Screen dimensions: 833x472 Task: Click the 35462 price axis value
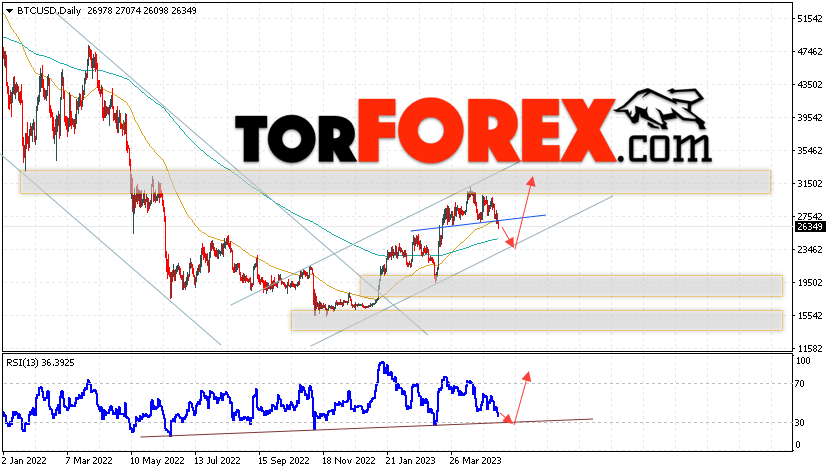click(810, 150)
